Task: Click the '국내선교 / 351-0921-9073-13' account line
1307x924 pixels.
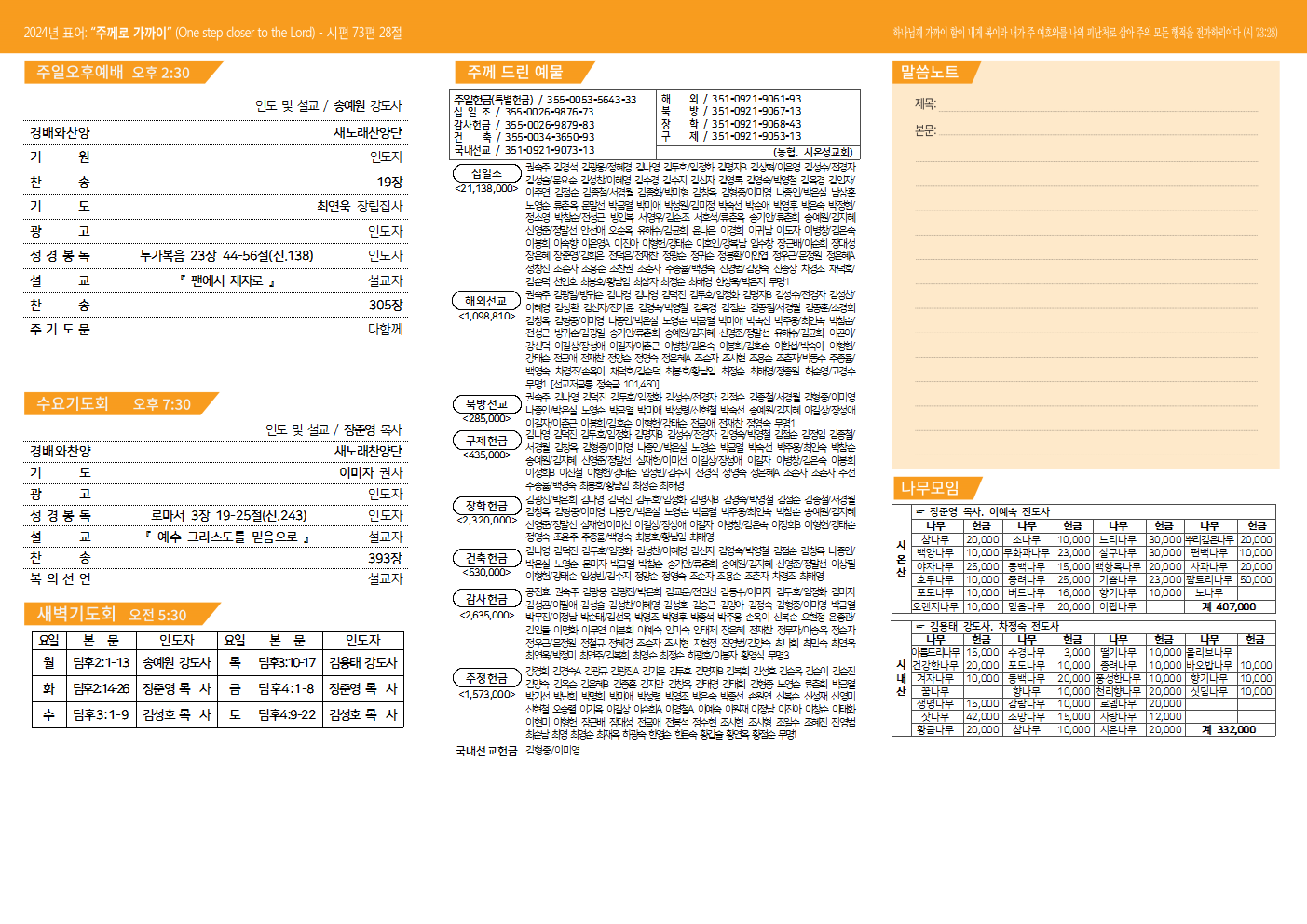Action: click(524, 150)
